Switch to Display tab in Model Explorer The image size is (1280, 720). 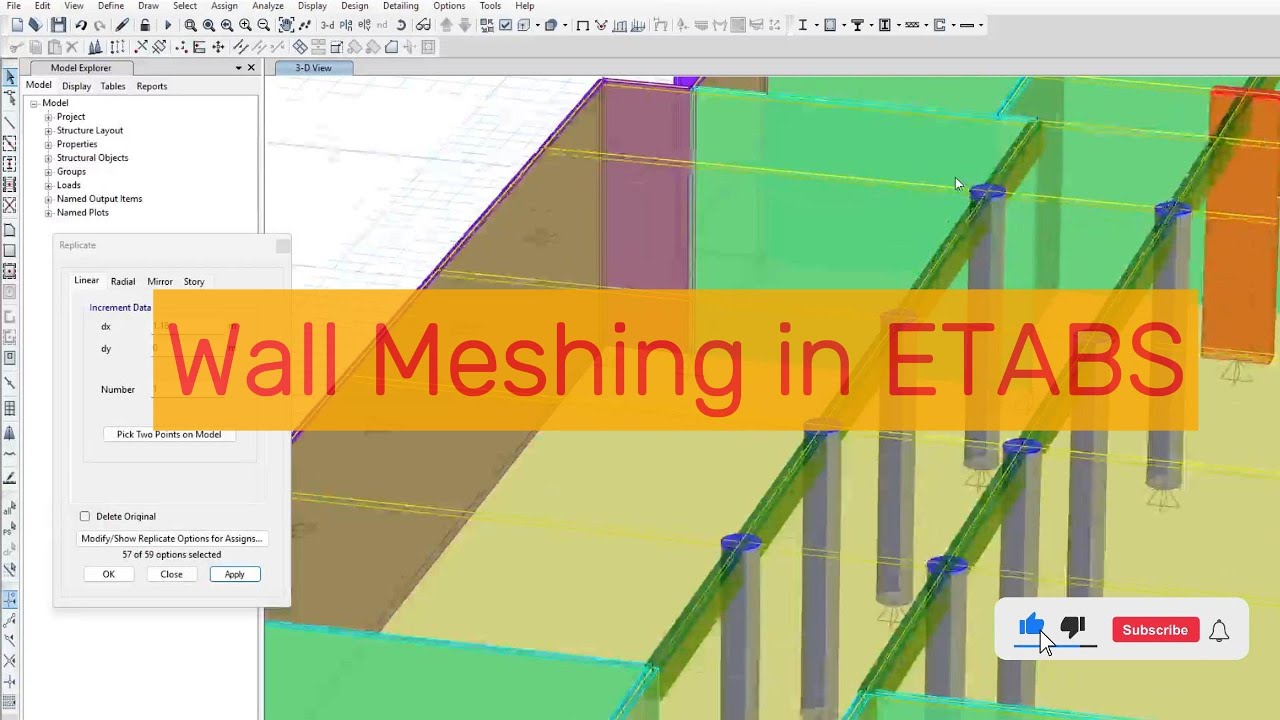pyautogui.click(x=76, y=86)
